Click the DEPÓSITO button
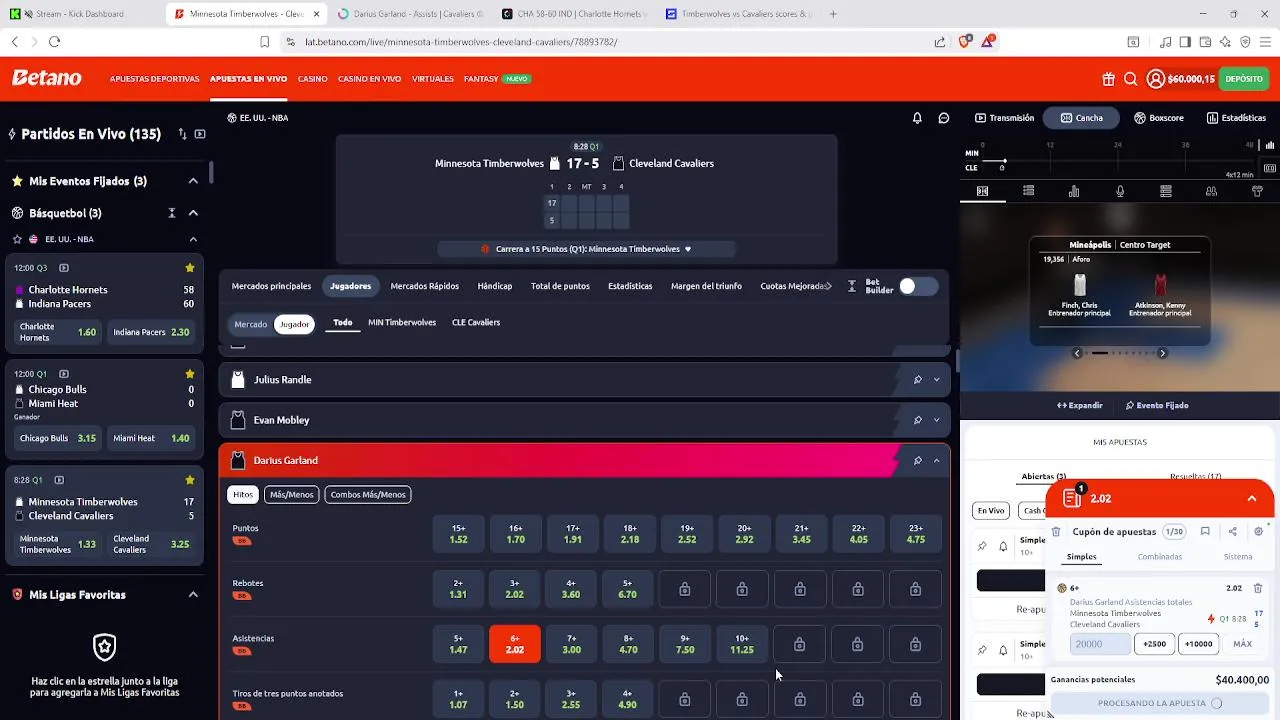The image size is (1280, 720). pyautogui.click(x=1244, y=79)
